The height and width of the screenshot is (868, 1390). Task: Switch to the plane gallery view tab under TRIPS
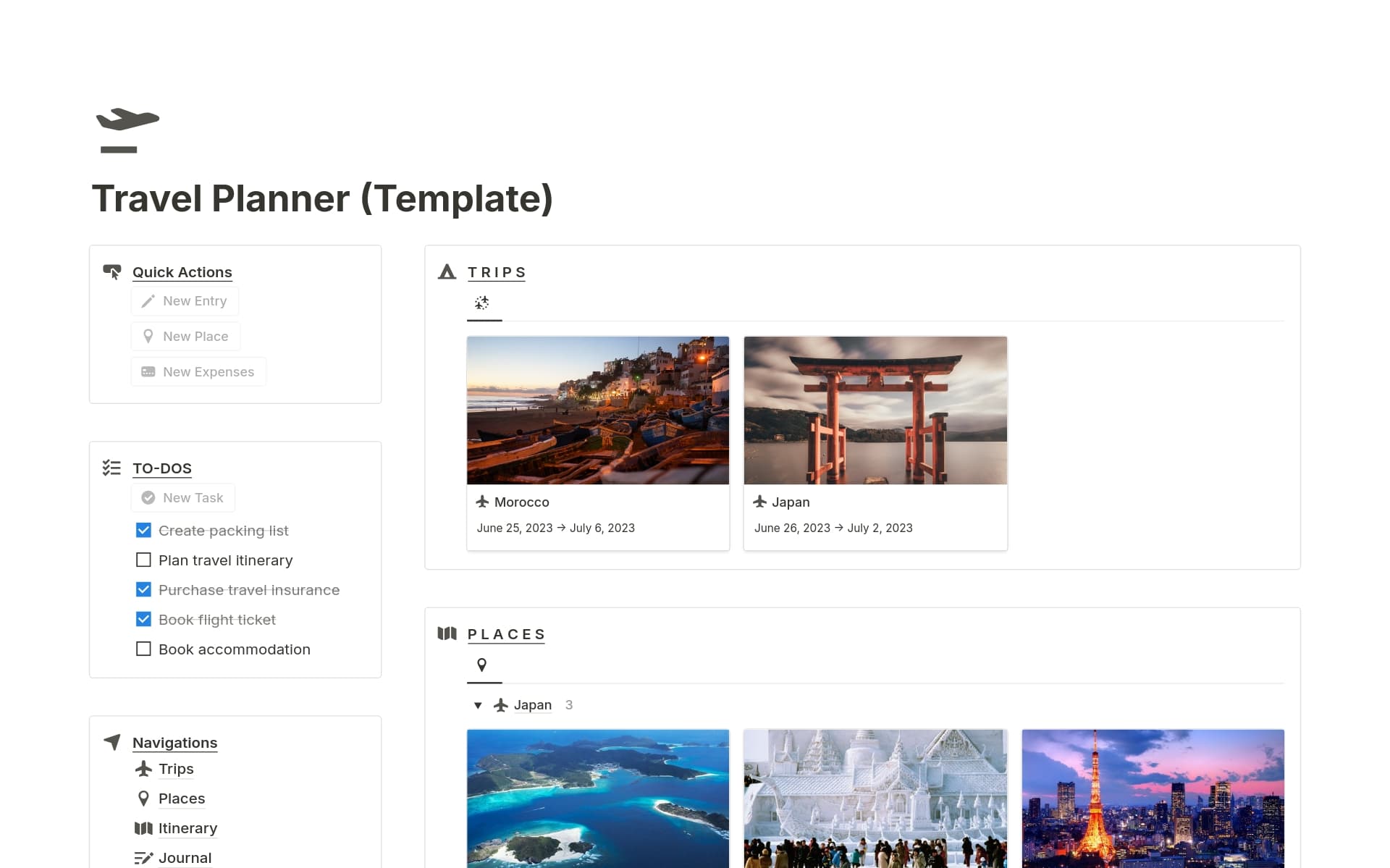[x=483, y=304]
